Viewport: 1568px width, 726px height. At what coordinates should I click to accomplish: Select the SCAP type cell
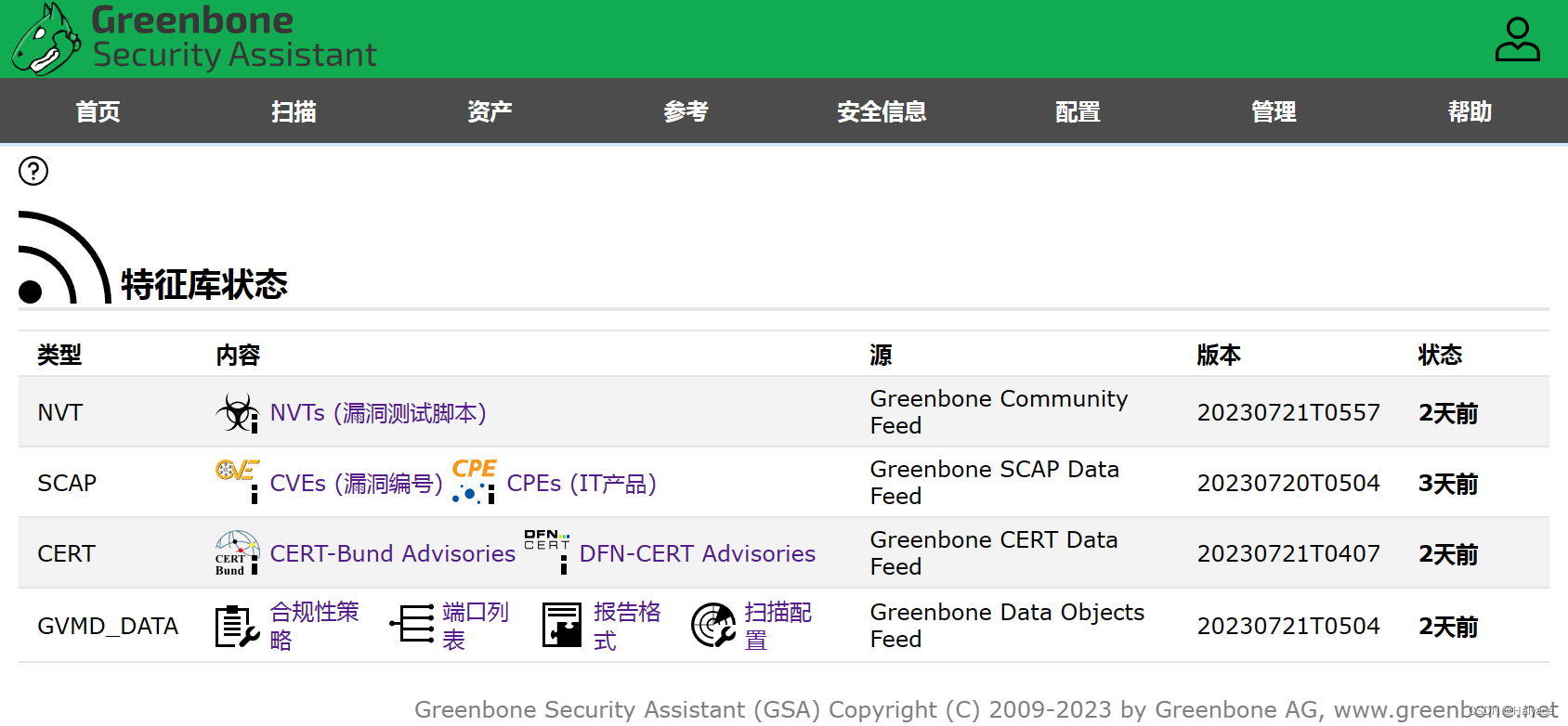point(67,484)
